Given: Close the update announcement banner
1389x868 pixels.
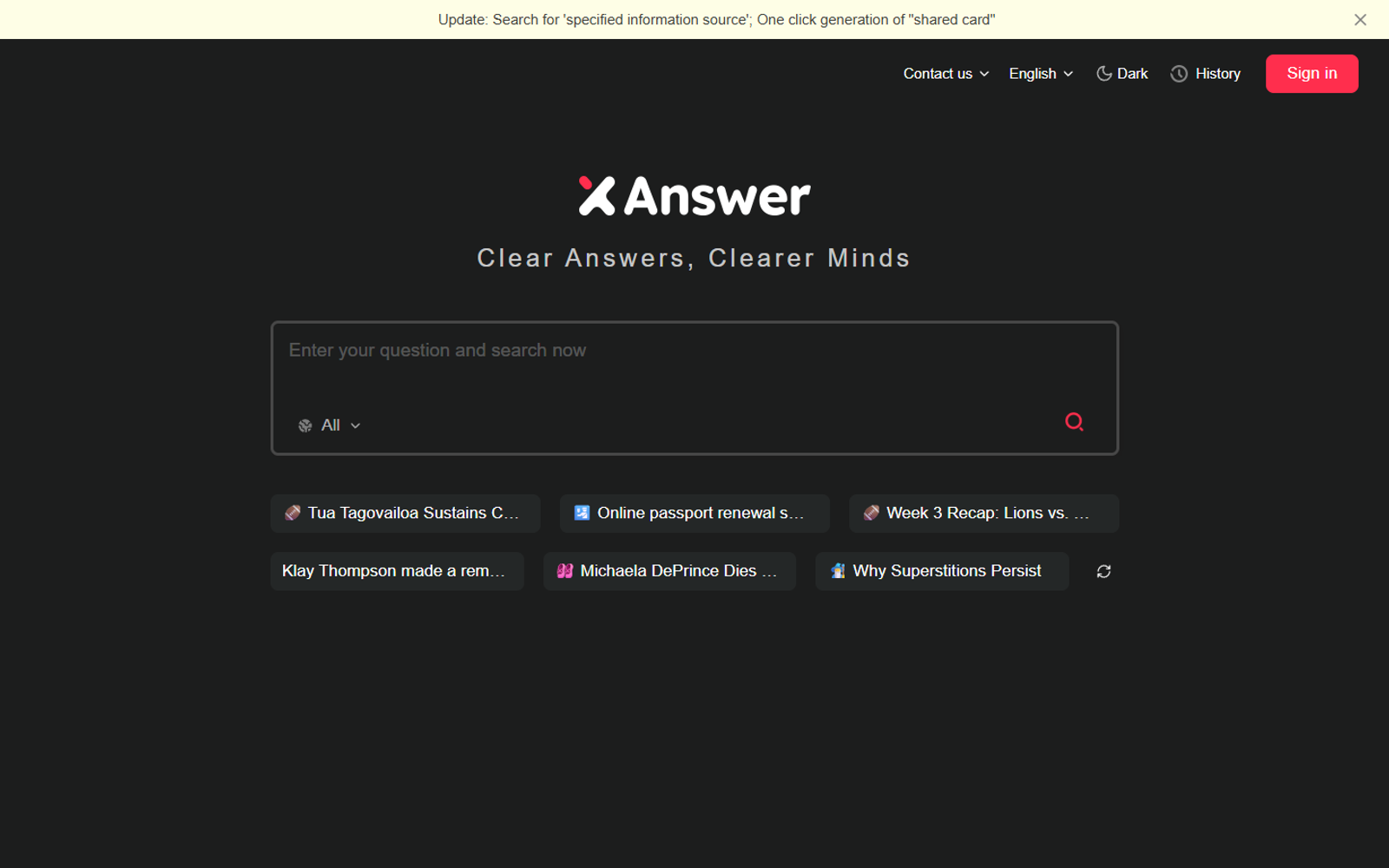Looking at the screenshot, I should (1360, 20).
